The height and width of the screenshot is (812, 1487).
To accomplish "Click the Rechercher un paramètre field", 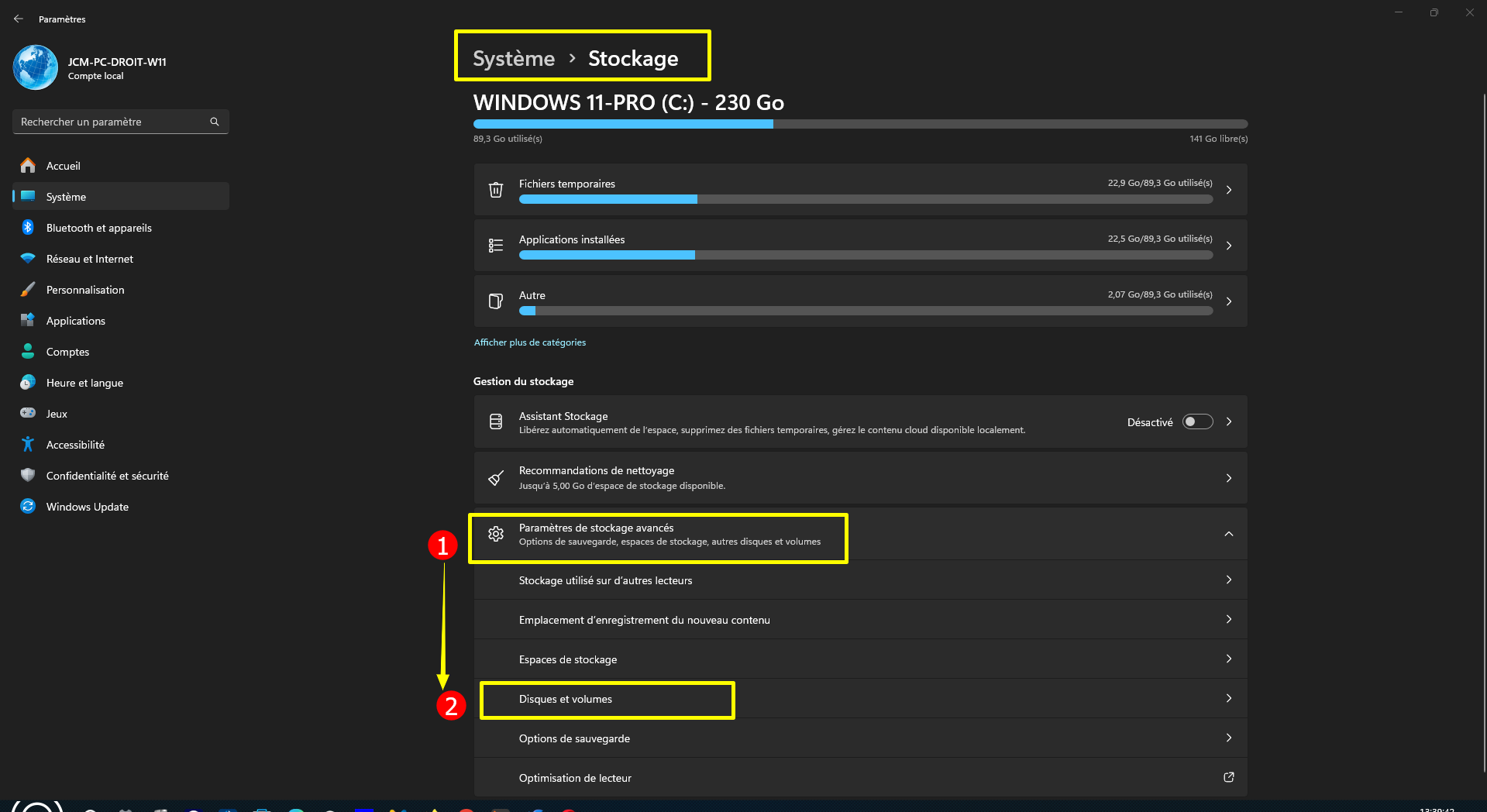I will pos(112,122).
